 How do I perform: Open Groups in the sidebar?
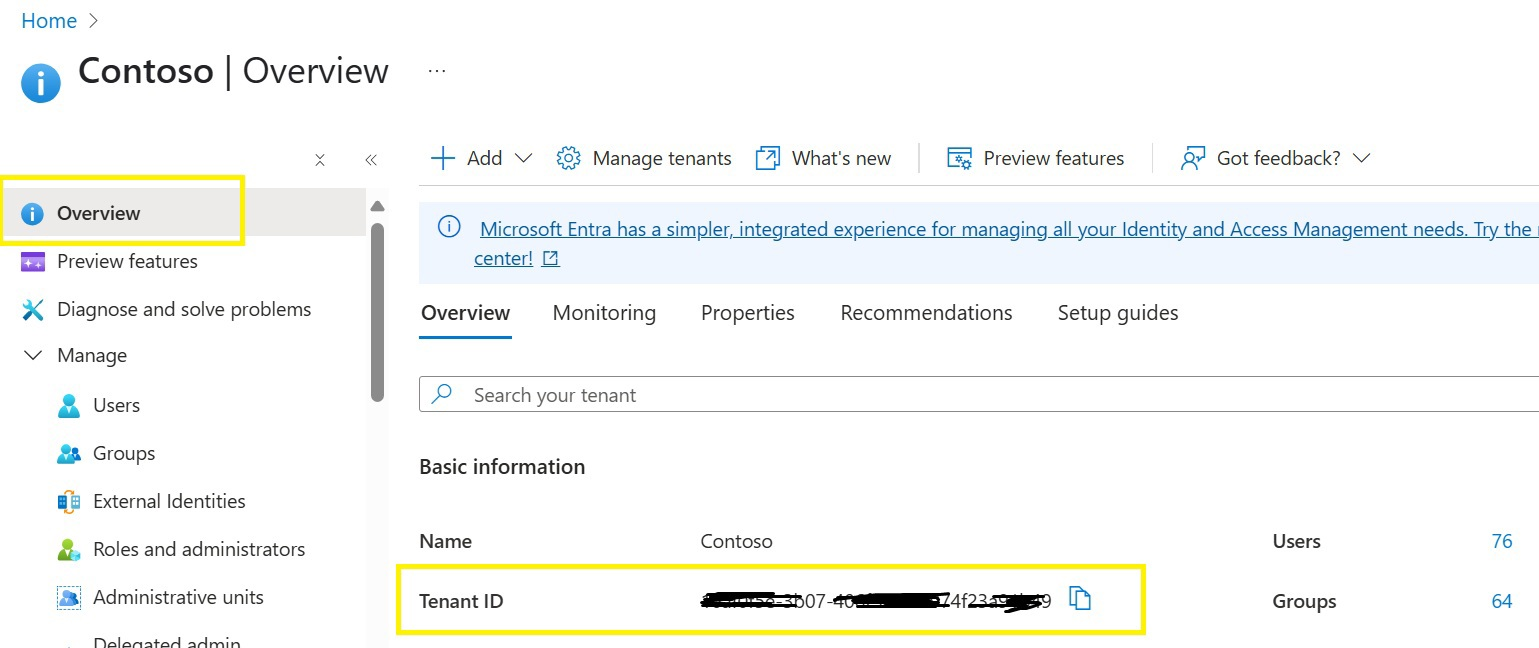(124, 453)
